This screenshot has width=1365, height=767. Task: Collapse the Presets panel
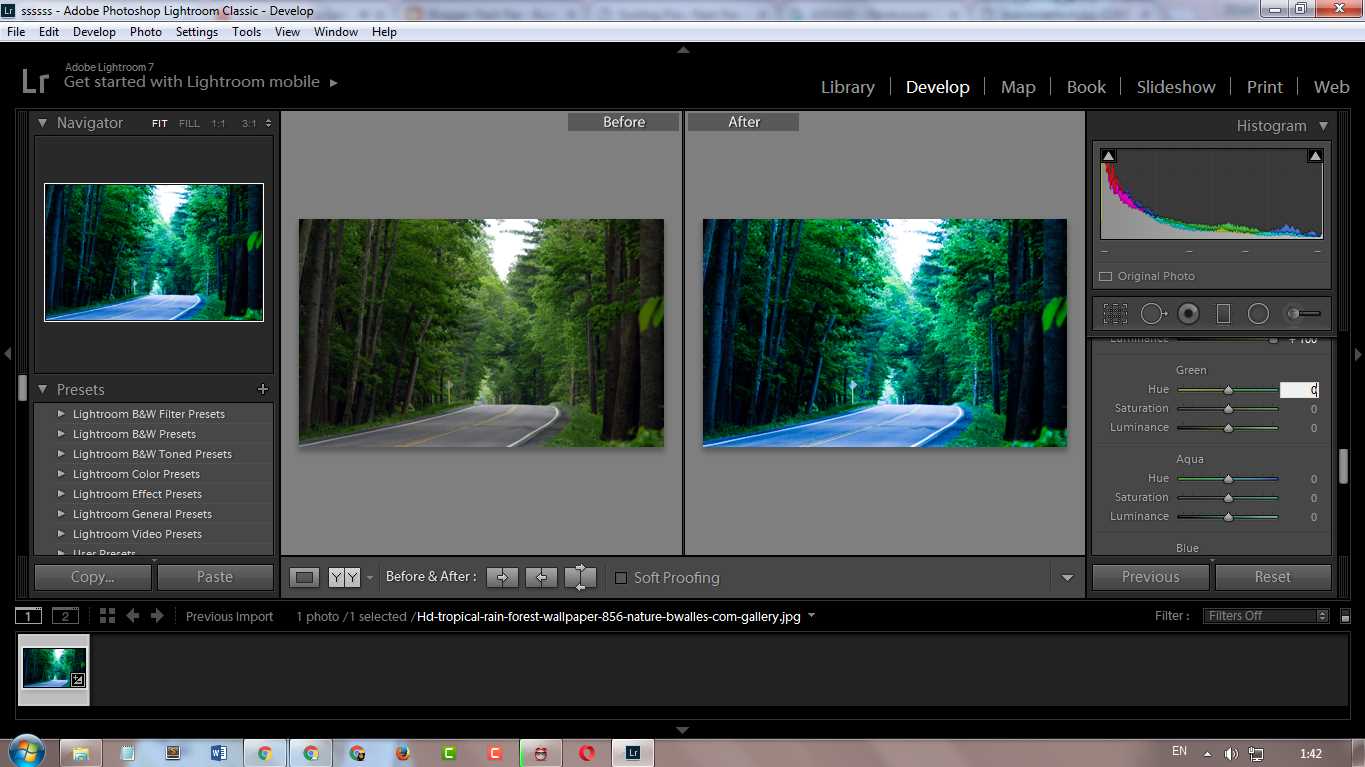pos(43,389)
